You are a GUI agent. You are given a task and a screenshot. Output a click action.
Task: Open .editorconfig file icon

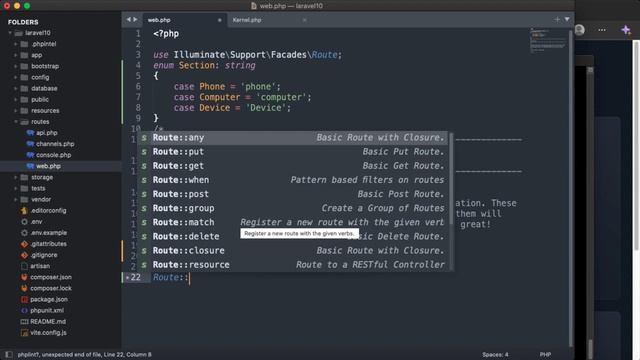pos(24,211)
